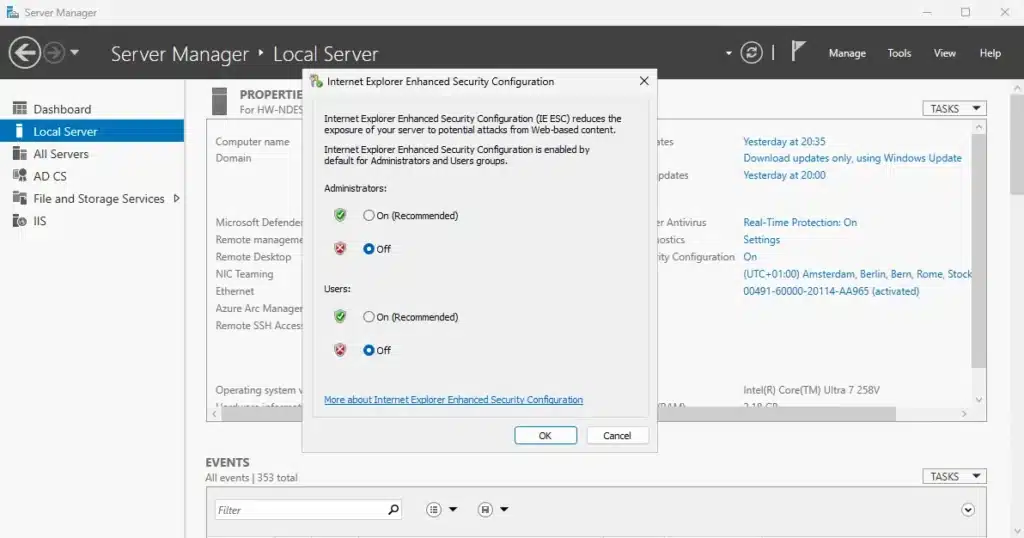
Task: Select On (Recommended) for Administrators
Action: point(369,215)
